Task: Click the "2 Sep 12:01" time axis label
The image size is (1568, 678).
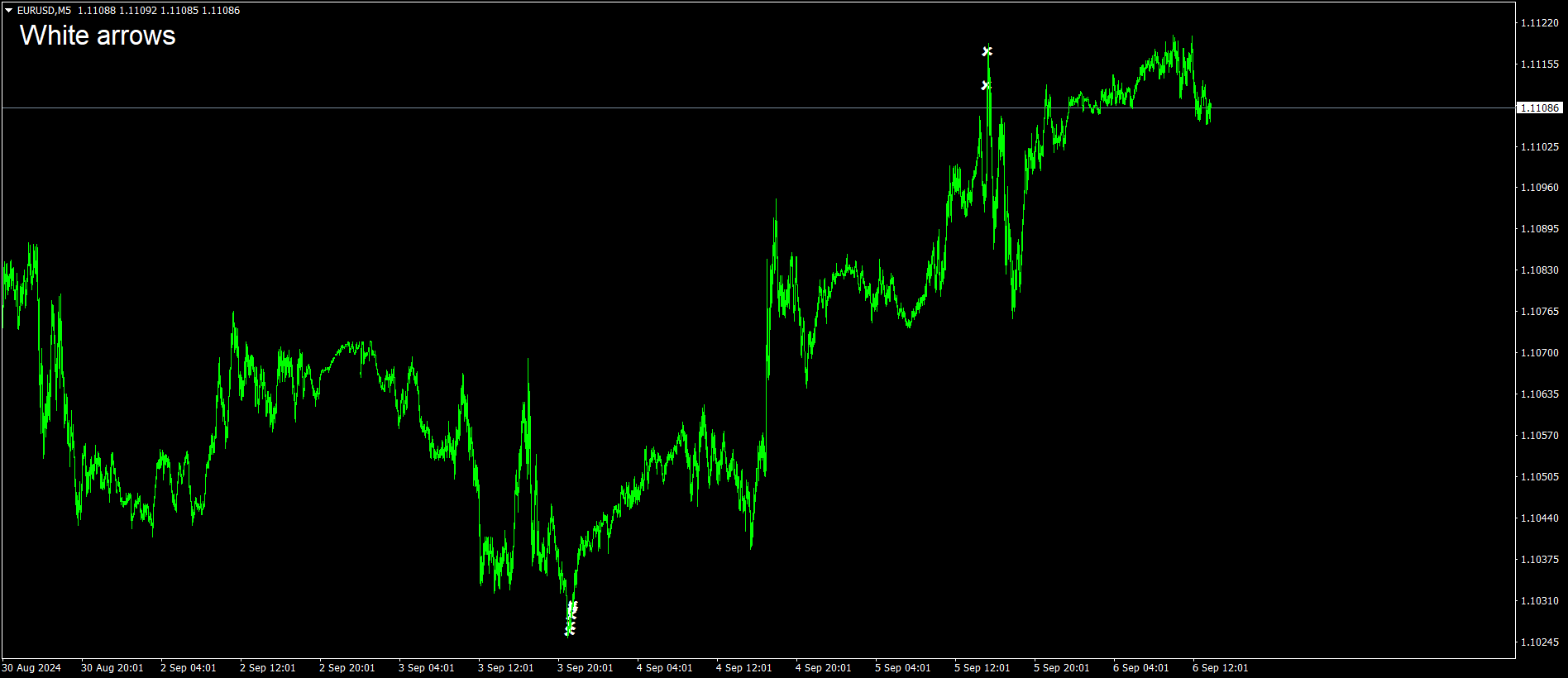Action: tap(268, 668)
